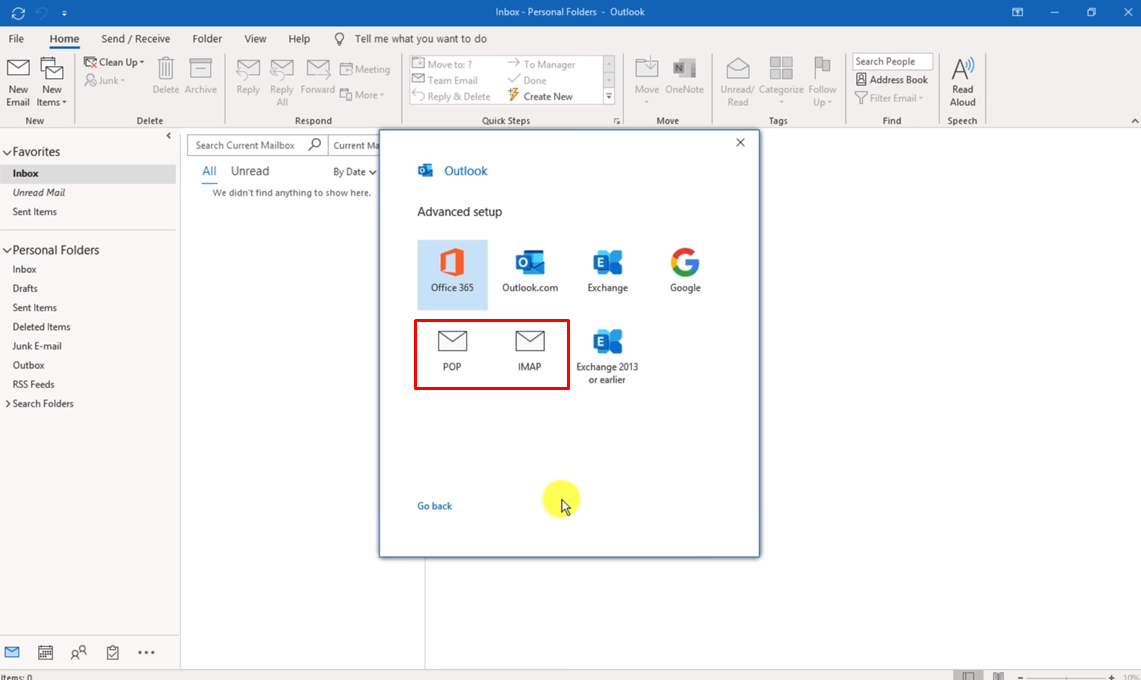The width and height of the screenshot is (1141, 680).
Task: Open Address Book
Action: pyautogui.click(x=891, y=79)
